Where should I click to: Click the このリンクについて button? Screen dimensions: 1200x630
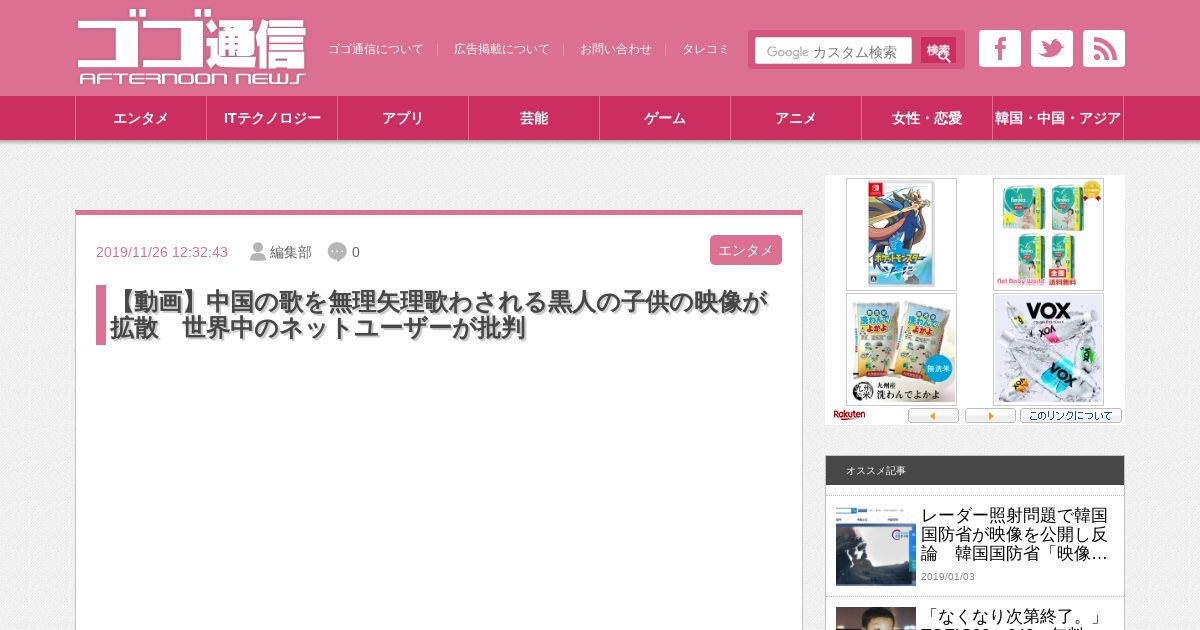click(1071, 415)
